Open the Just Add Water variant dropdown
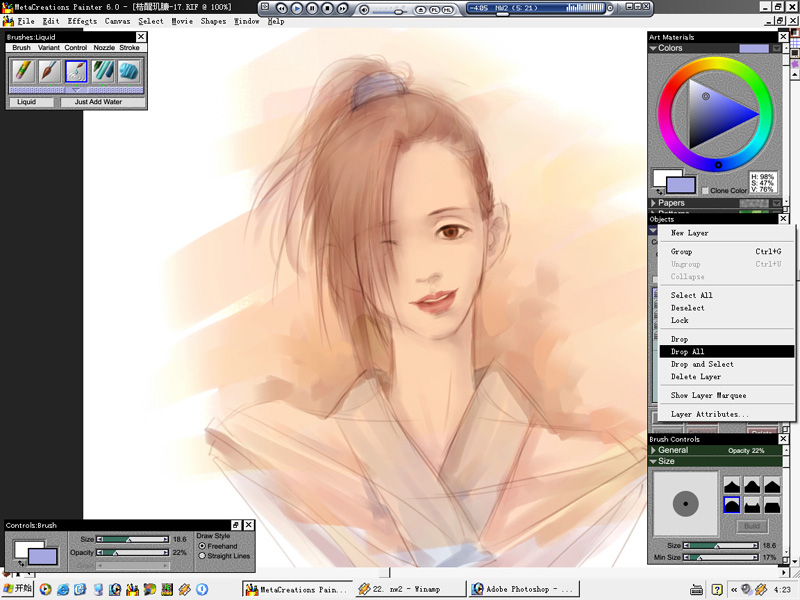The height and width of the screenshot is (600, 800). (x=102, y=102)
